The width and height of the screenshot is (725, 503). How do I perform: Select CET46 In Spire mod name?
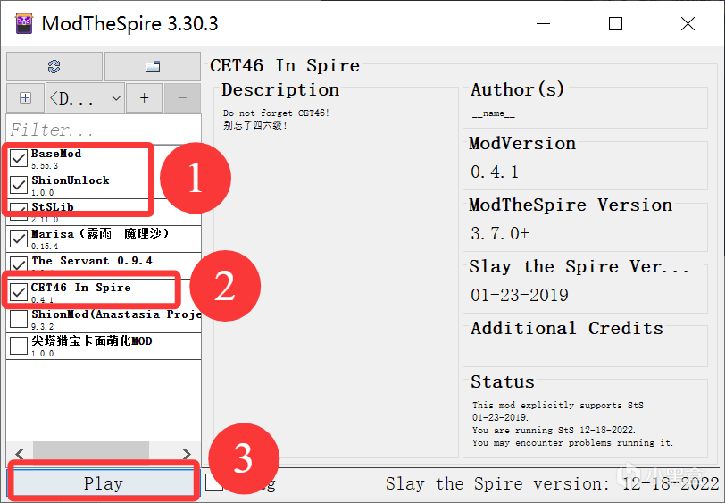coord(81,288)
